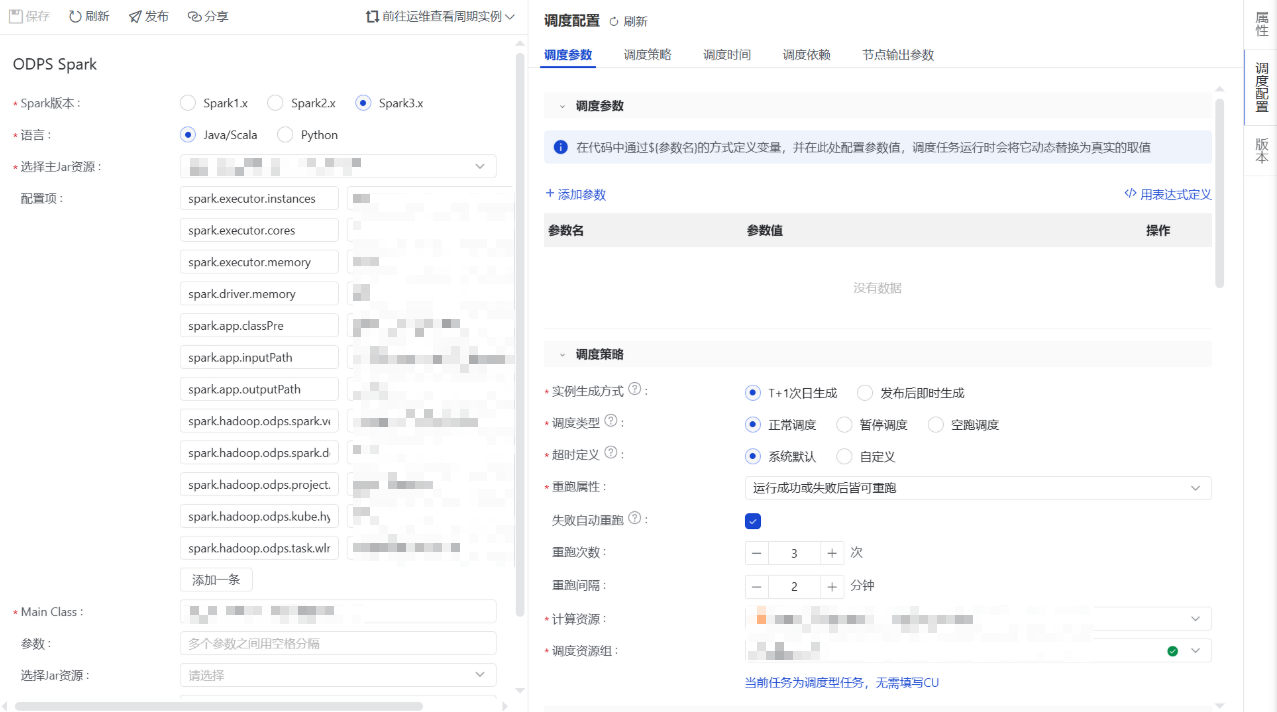Viewport: 1277px width, 712px height.
Task: Increase 重跑次数 with plus button
Action: [x=832, y=553]
